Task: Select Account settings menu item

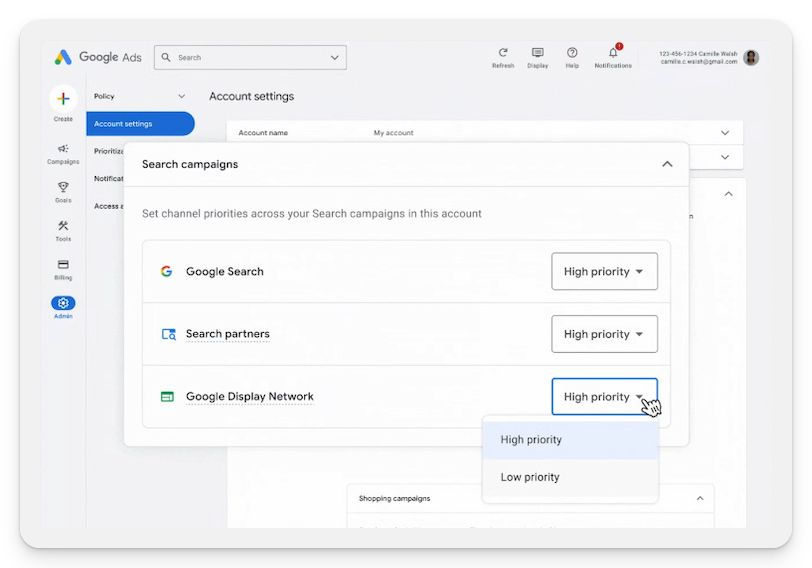Action: [140, 124]
